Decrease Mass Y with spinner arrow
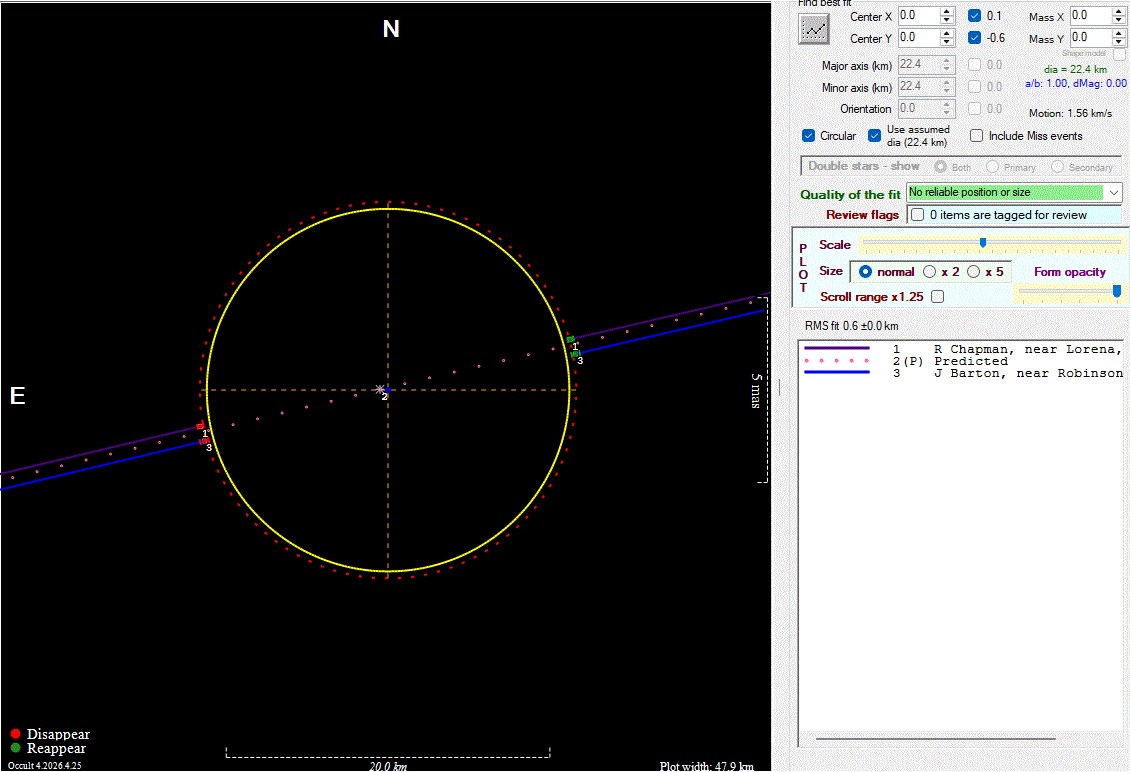 point(1119,42)
